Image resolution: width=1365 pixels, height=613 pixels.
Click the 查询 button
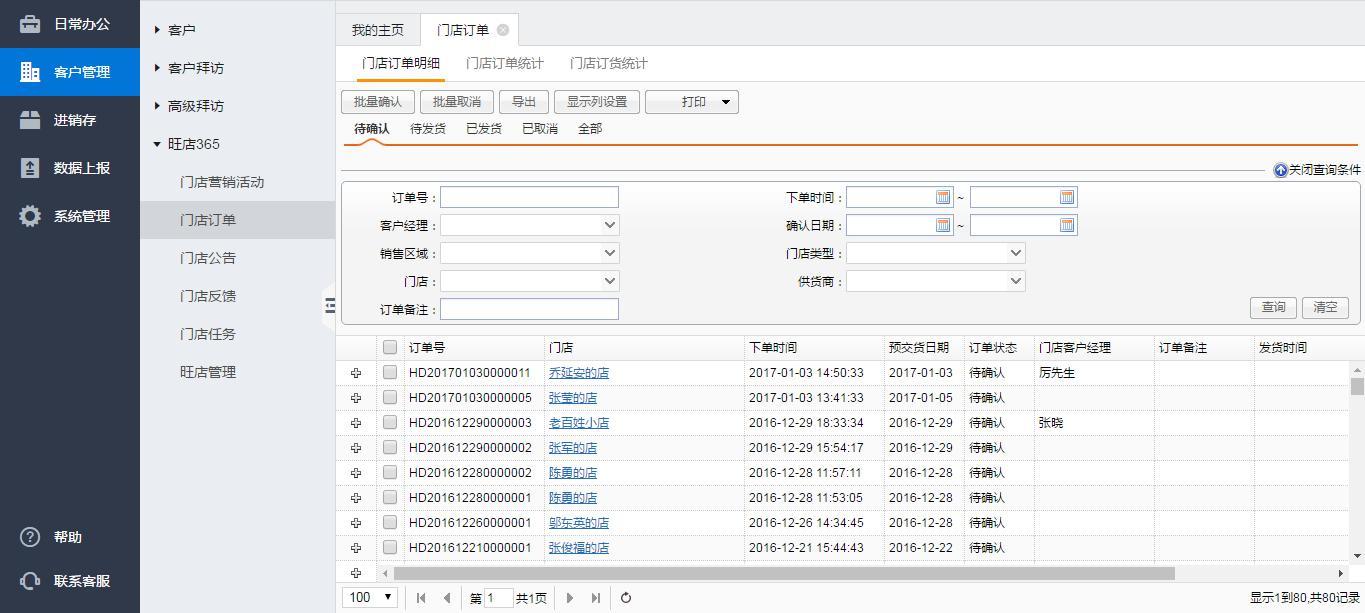[1273, 307]
